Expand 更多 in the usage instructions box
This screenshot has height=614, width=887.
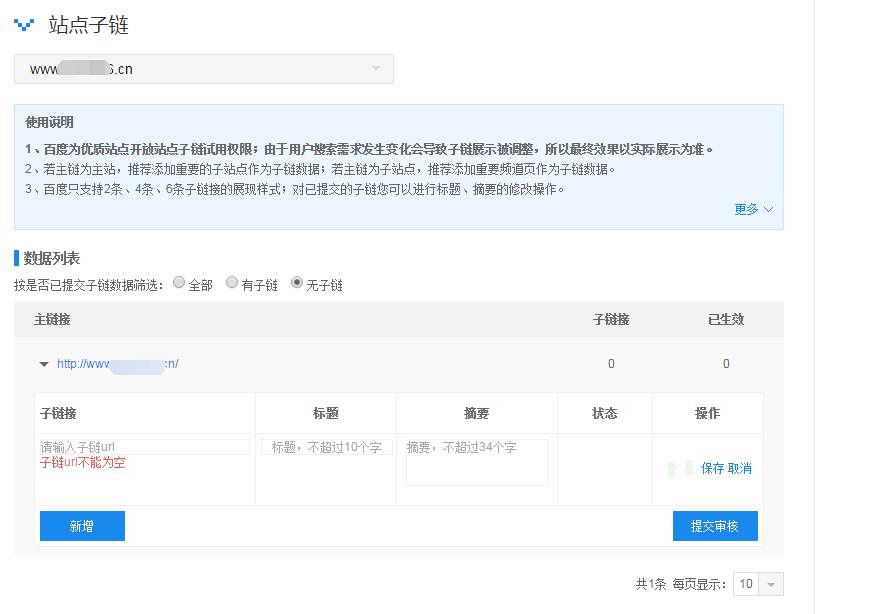pyautogui.click(x=752, y=209)
